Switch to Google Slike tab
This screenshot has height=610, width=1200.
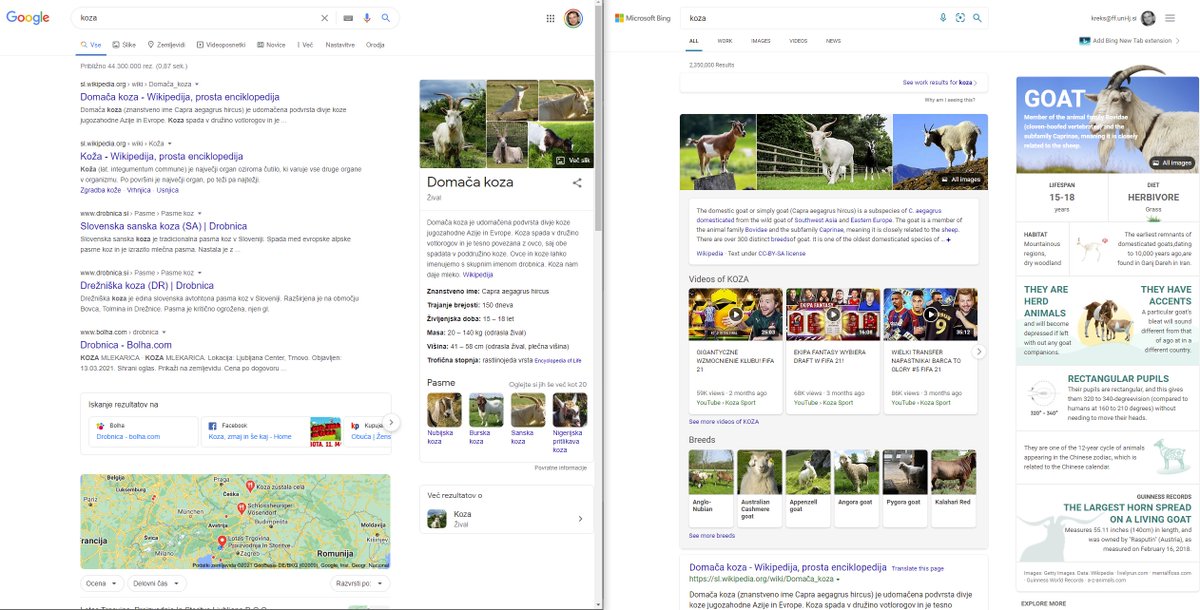point(124,45)
